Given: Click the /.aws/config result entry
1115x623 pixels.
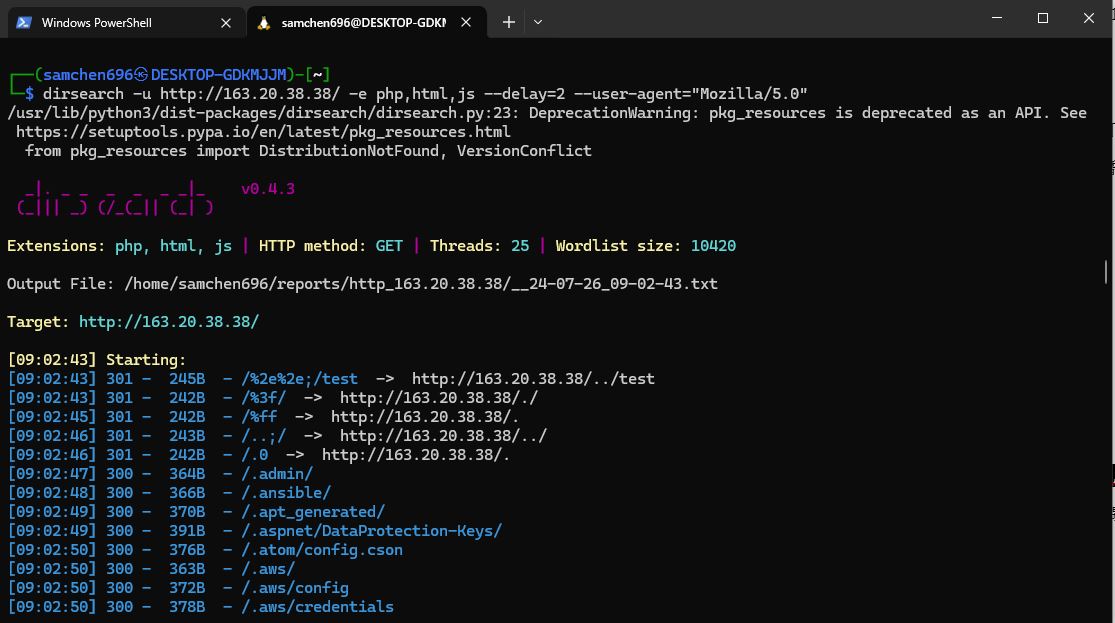Looking at the screenshot, I should click(295, 587).
